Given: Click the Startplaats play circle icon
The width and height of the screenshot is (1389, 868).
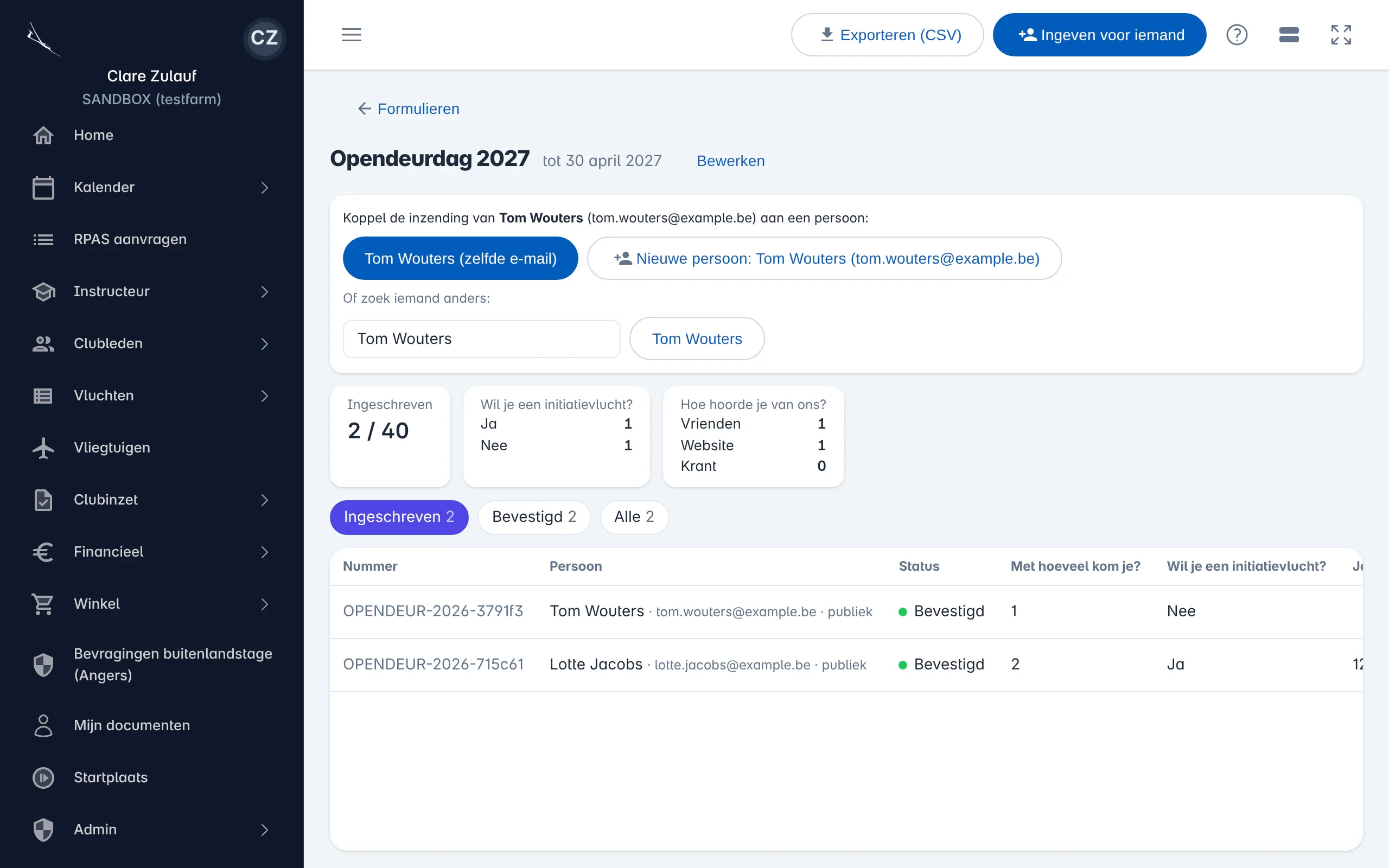Looking at the screenshot, I should (43, 777).
